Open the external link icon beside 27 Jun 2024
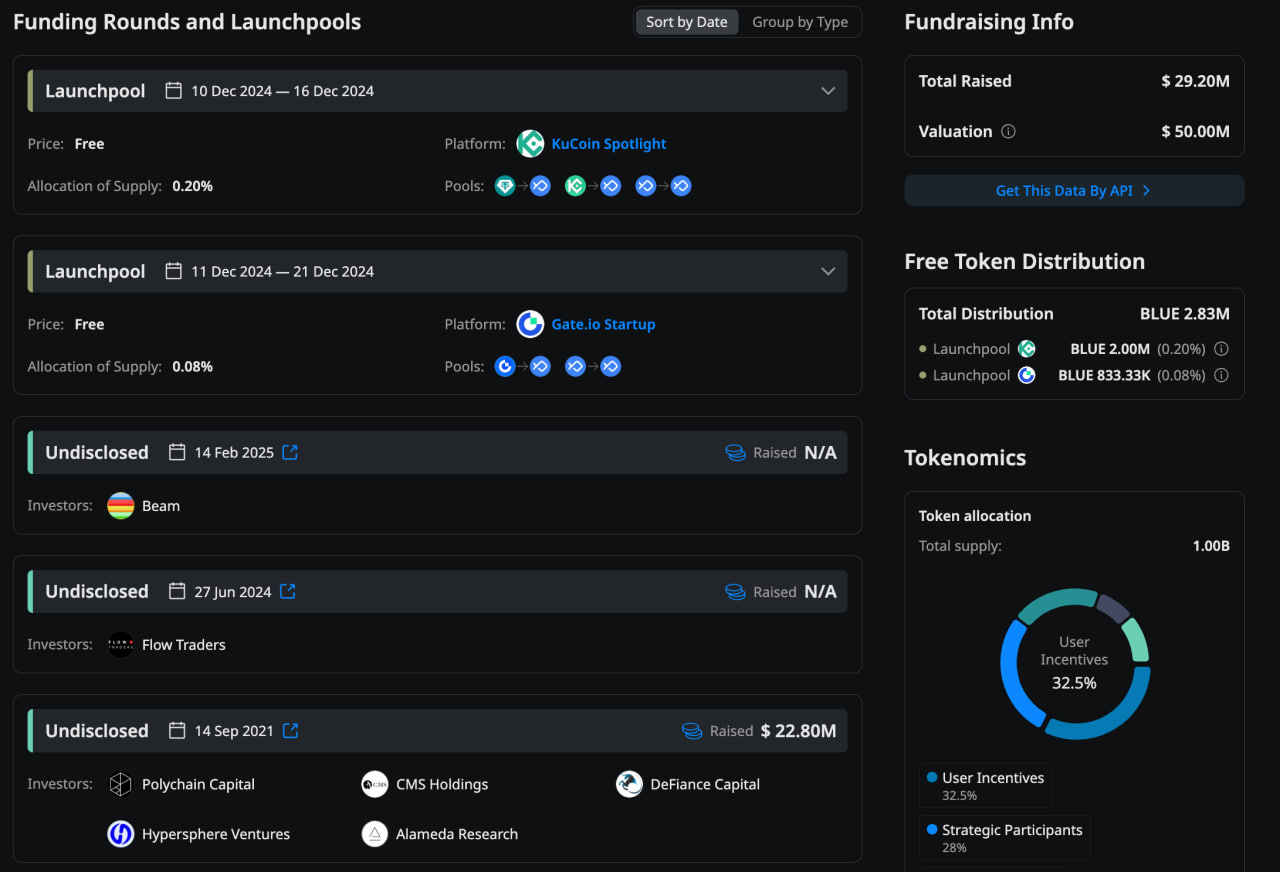This screenshot has width=1280, height=872. coord(288,591)
